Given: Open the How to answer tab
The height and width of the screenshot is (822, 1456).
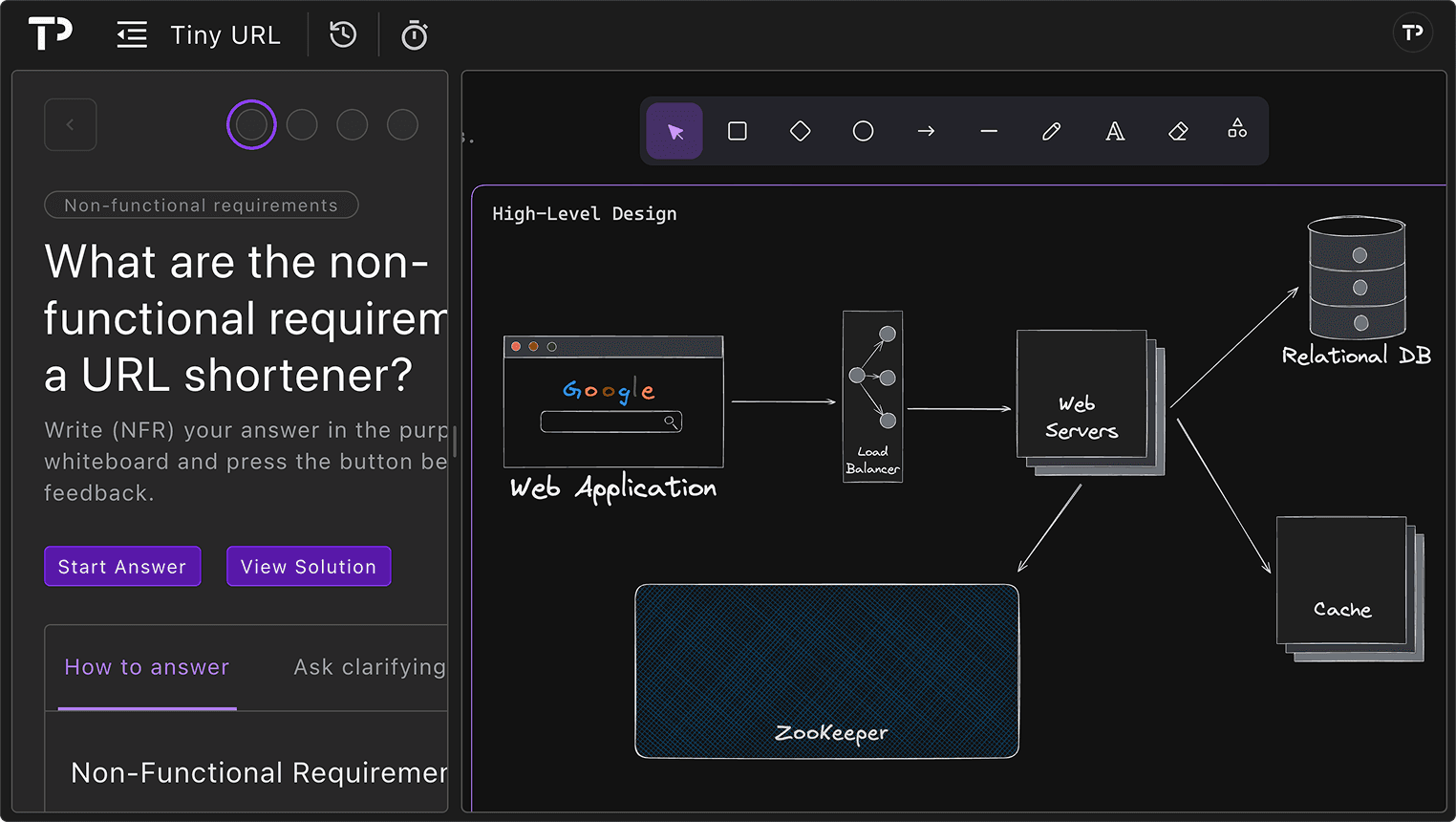Looking at the screenshot, I should pos(146,667).
